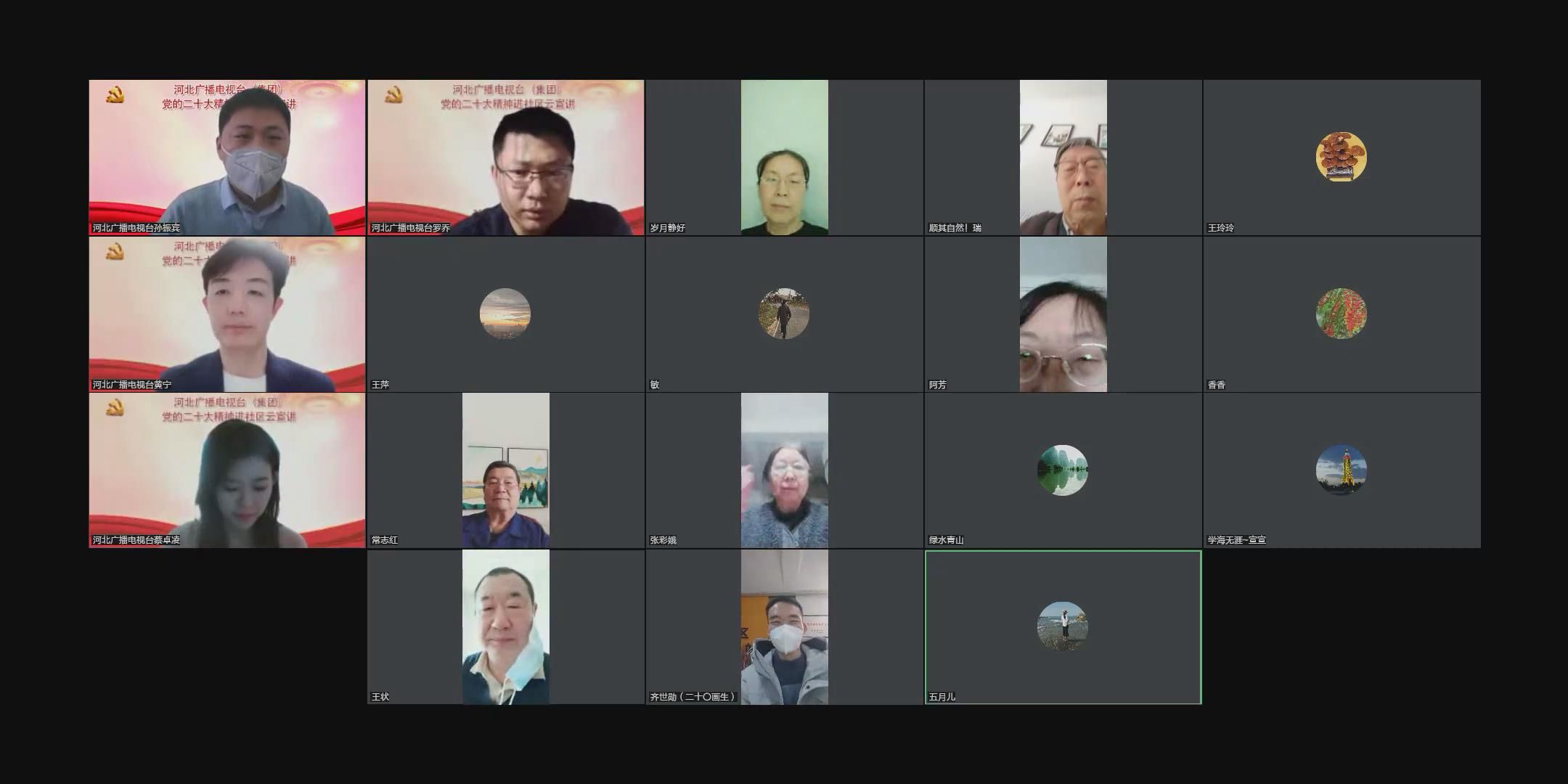
Task: Click 五月儿's seaside profile avatar
Action: point(1062,626)
